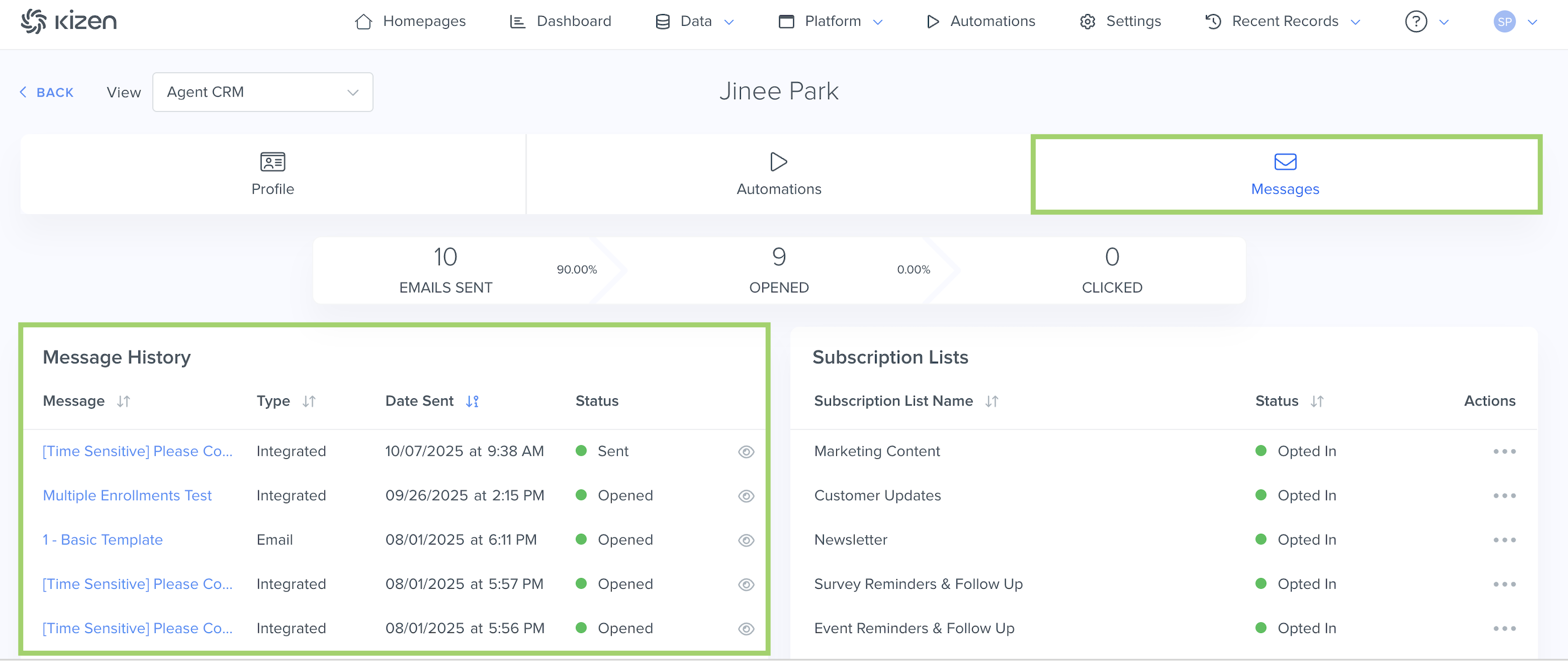Go back using the BACK link
The image size is (1568, 661).
[47, 93]
